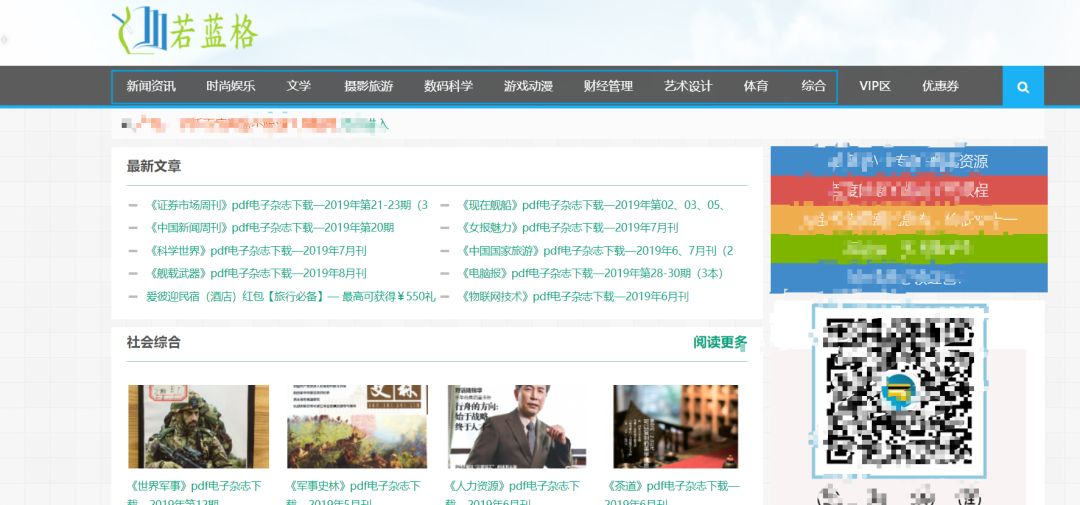
Task: Click the search magnifier icon
Action: pos(1023,87)
